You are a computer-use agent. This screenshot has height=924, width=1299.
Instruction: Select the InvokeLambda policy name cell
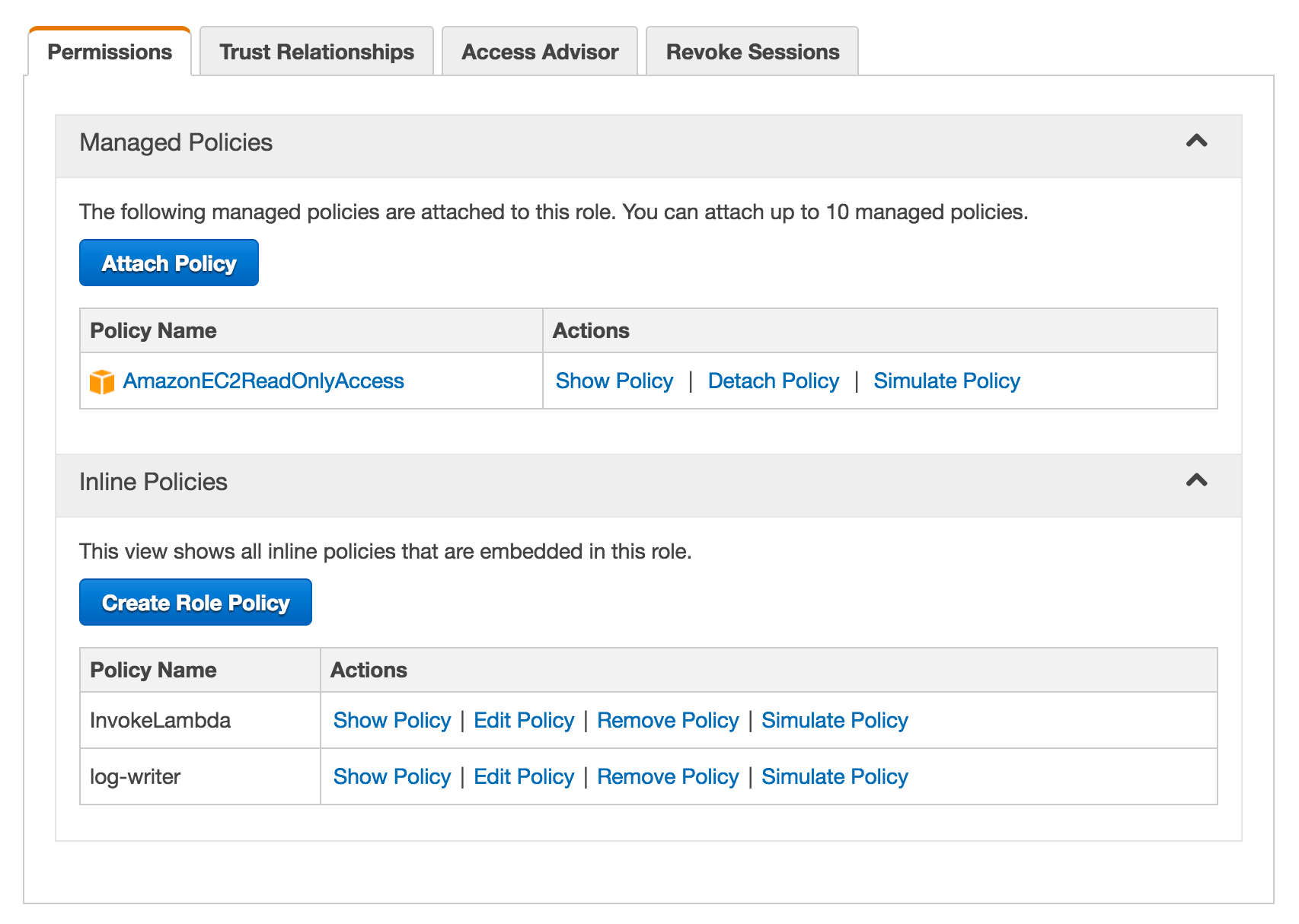(x=200, y=721)
